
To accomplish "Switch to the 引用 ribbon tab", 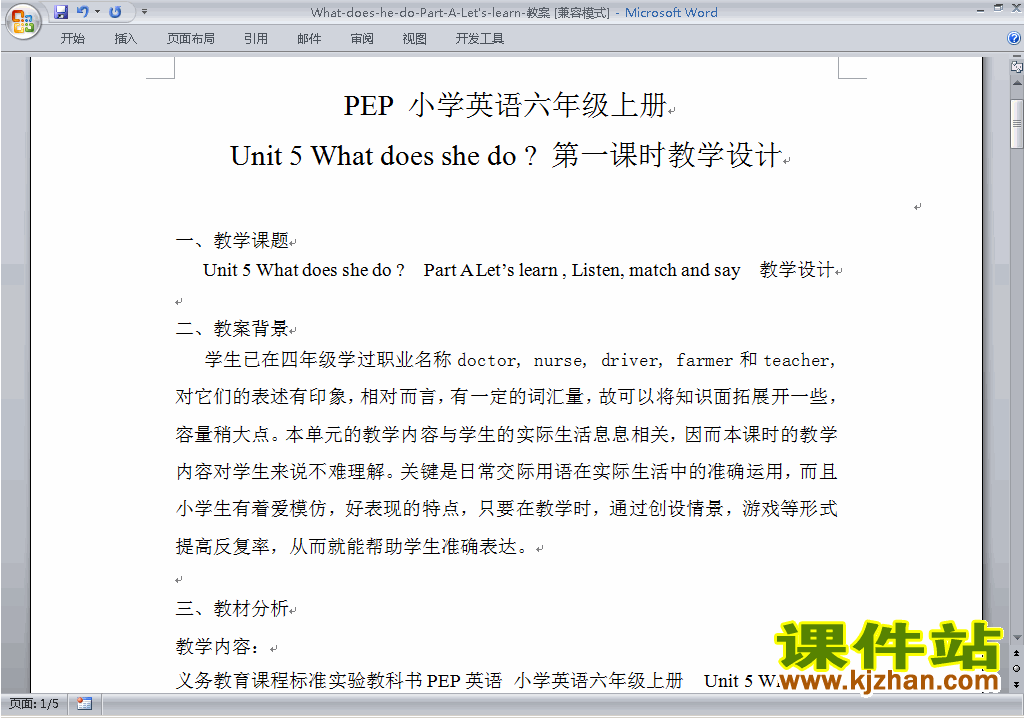I will point(256,39).
